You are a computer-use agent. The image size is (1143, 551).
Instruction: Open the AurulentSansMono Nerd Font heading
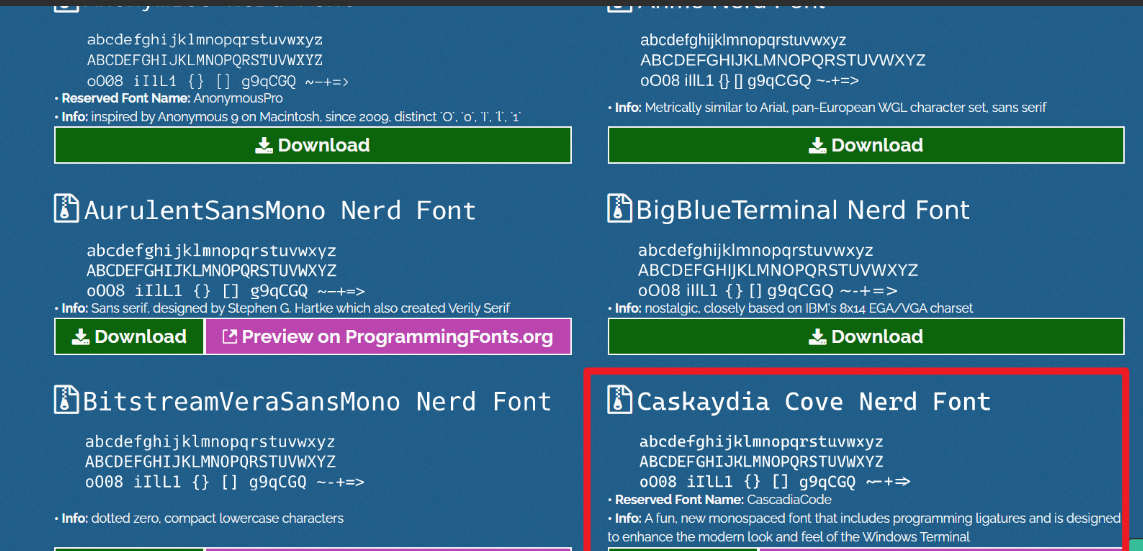point(280,211)
